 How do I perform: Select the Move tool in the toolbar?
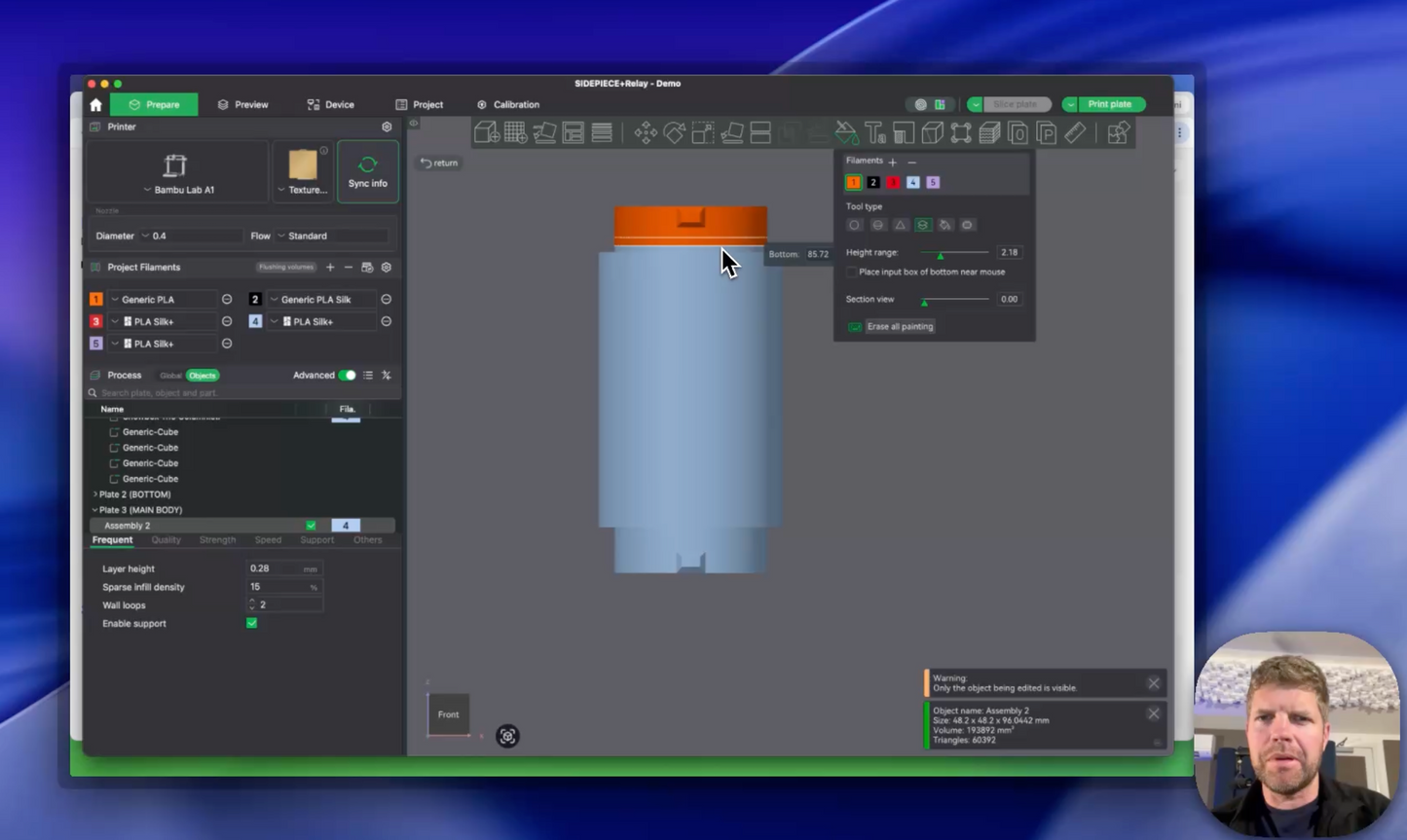(x=646, y=132)
